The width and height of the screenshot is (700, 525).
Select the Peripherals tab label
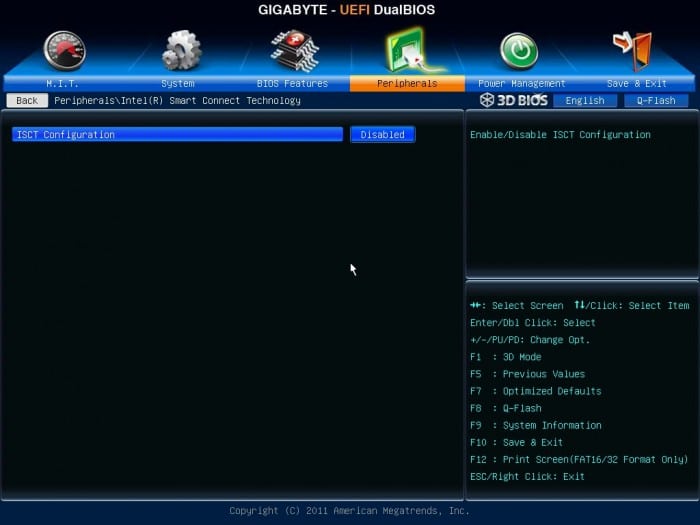point(407,83)
